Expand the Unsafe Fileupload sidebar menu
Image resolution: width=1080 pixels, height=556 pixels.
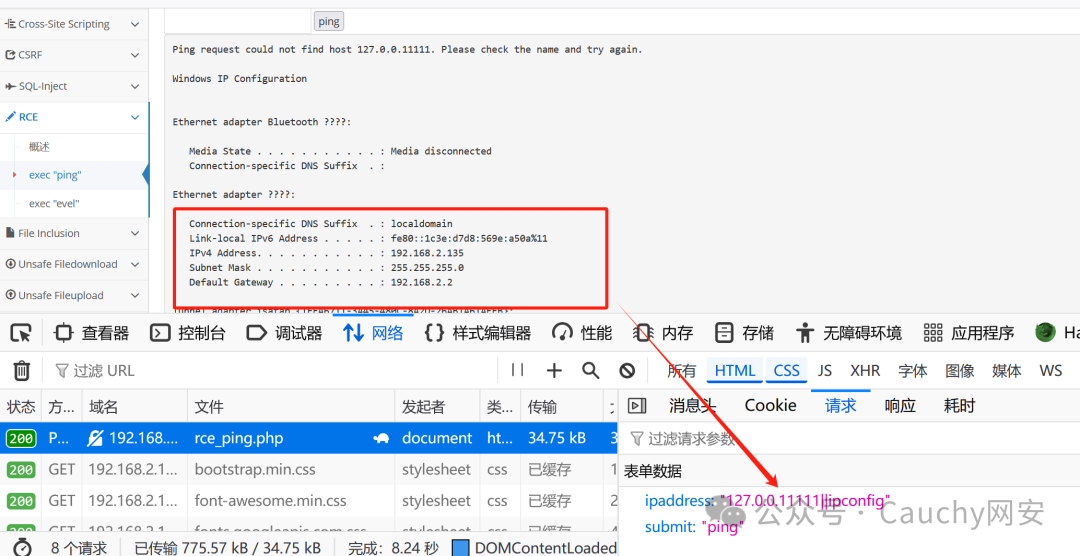click(74, 295)
